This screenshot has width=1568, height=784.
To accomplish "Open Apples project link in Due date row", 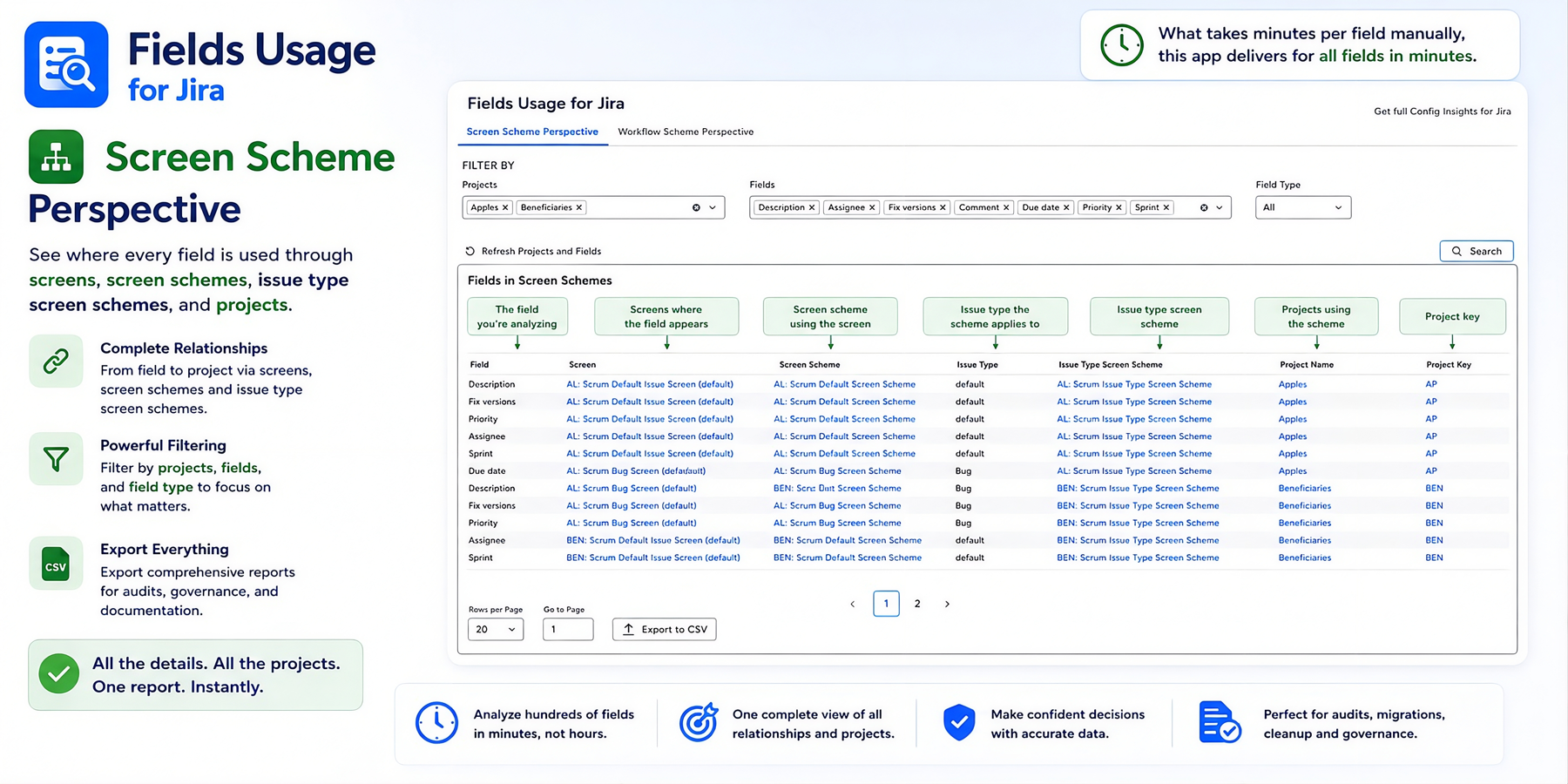I will coord(1293,470).
